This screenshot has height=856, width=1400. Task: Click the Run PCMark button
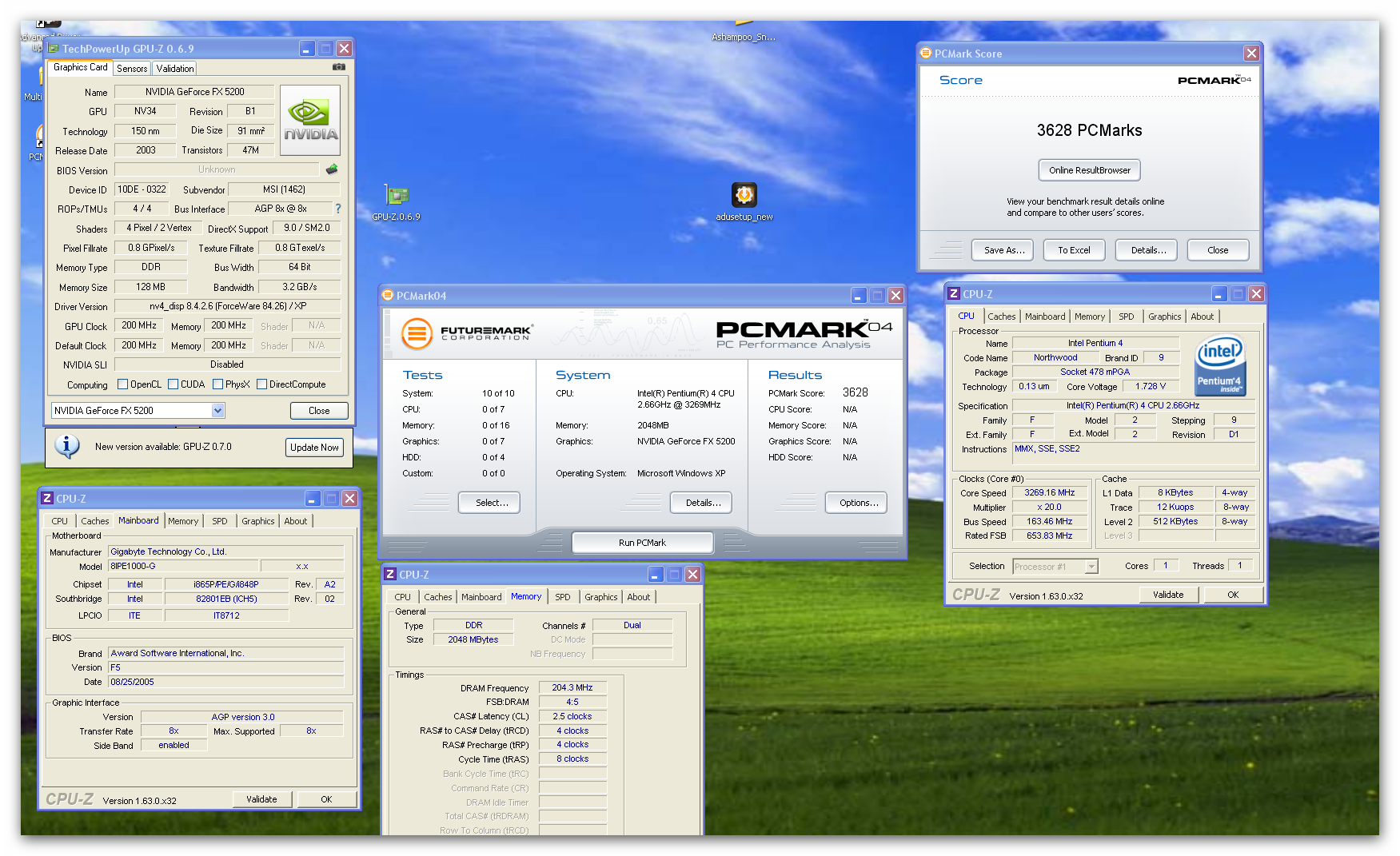pos(642,543)
